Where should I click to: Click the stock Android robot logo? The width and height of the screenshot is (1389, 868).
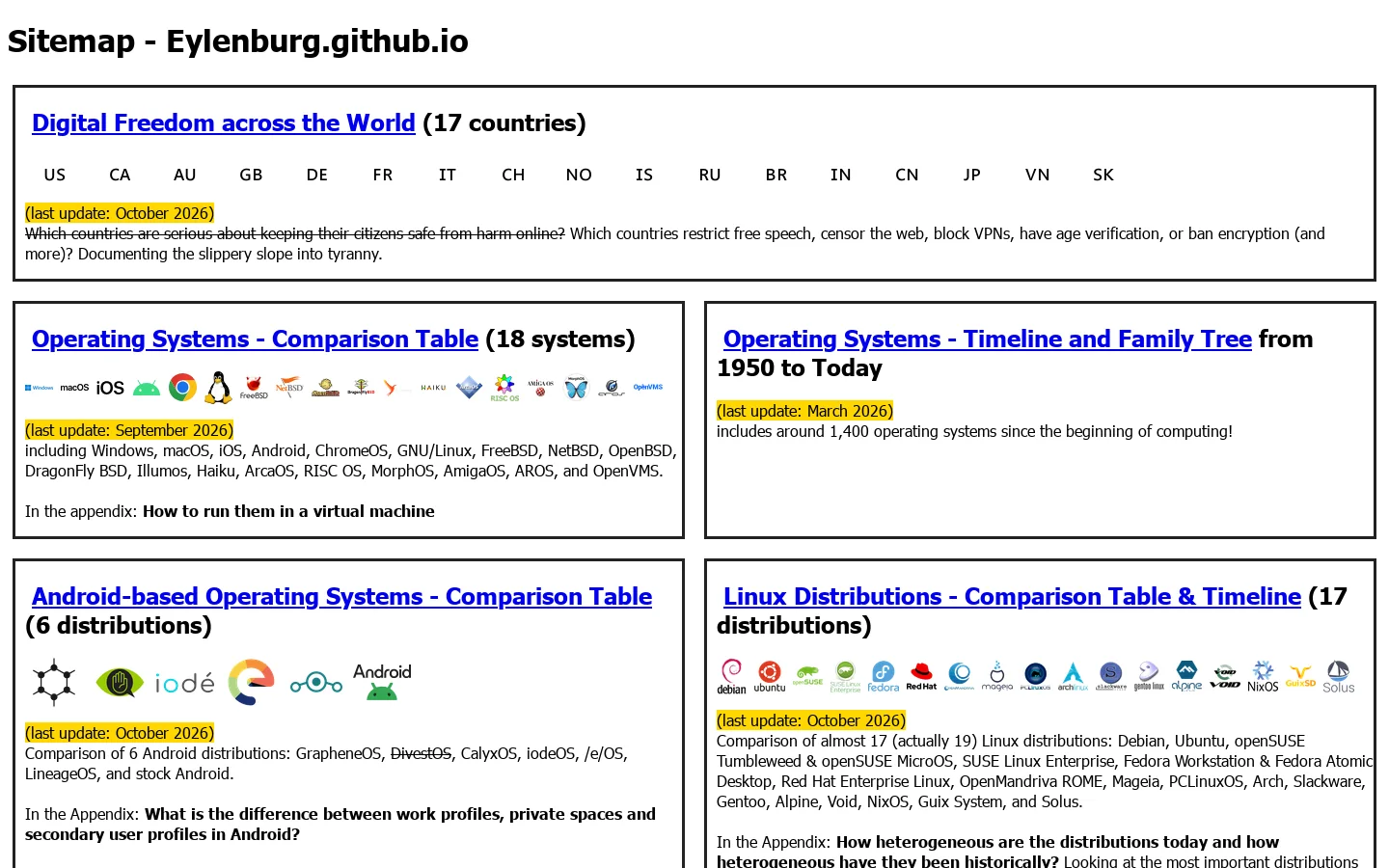(x=382, y=683)
